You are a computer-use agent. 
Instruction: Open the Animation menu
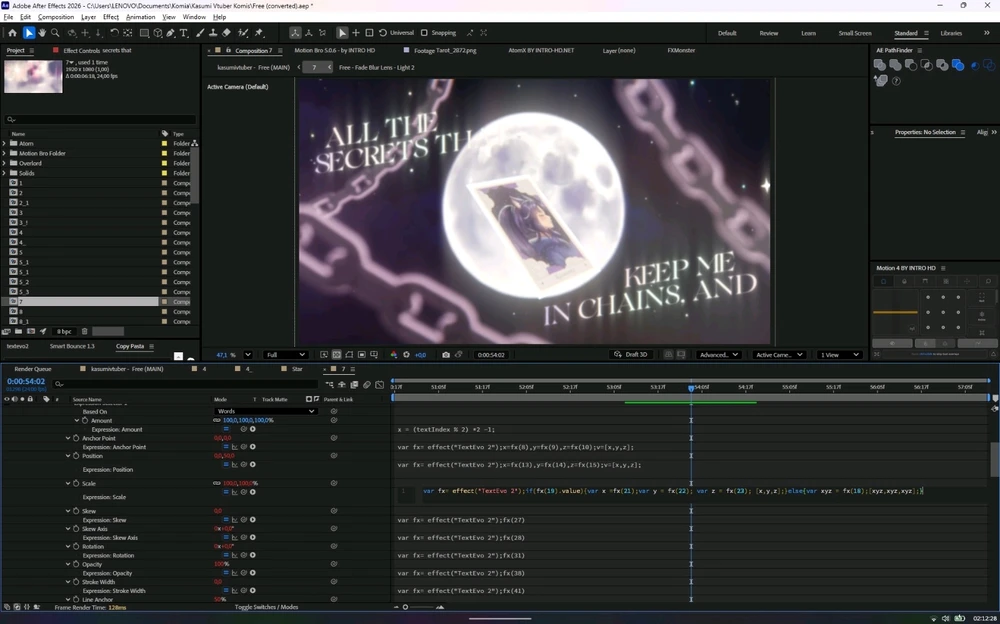coord(140,17)
